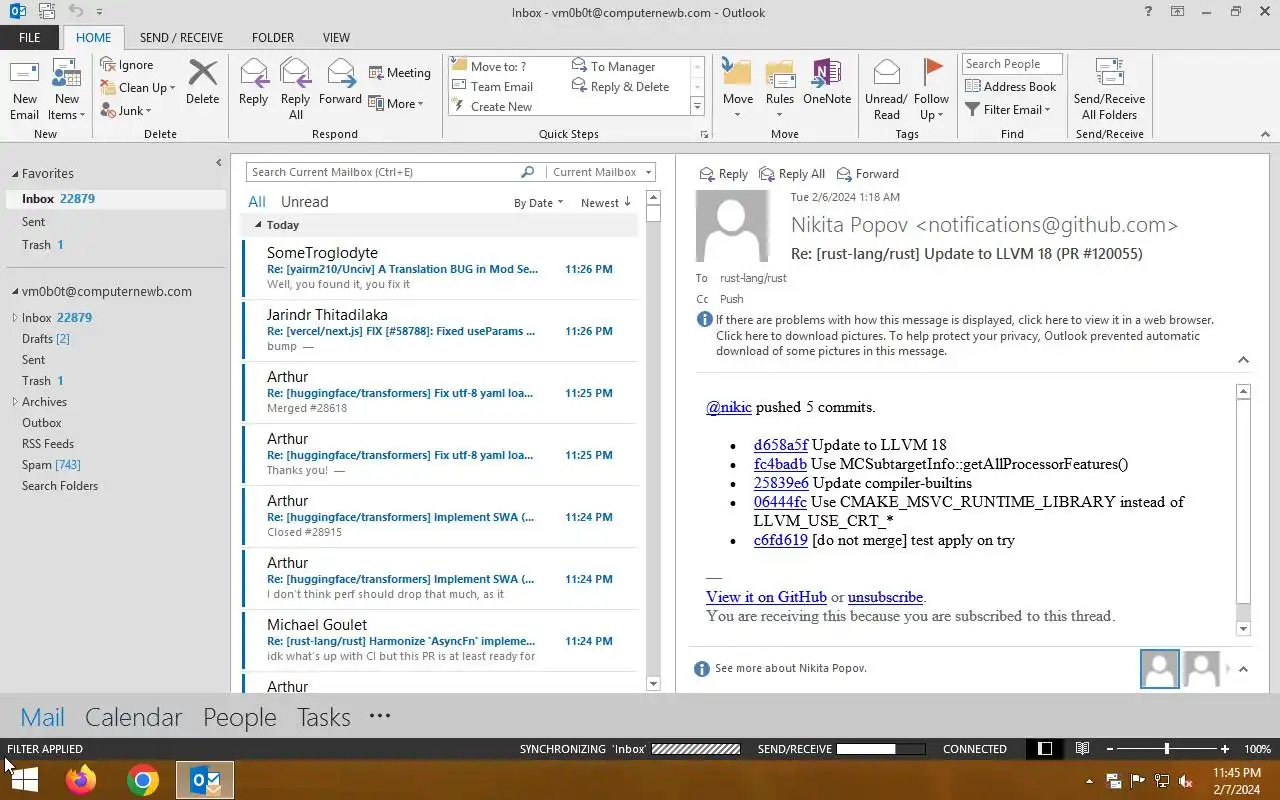Select To Manager quick step
1280x800 pixels.
point(614,66)
